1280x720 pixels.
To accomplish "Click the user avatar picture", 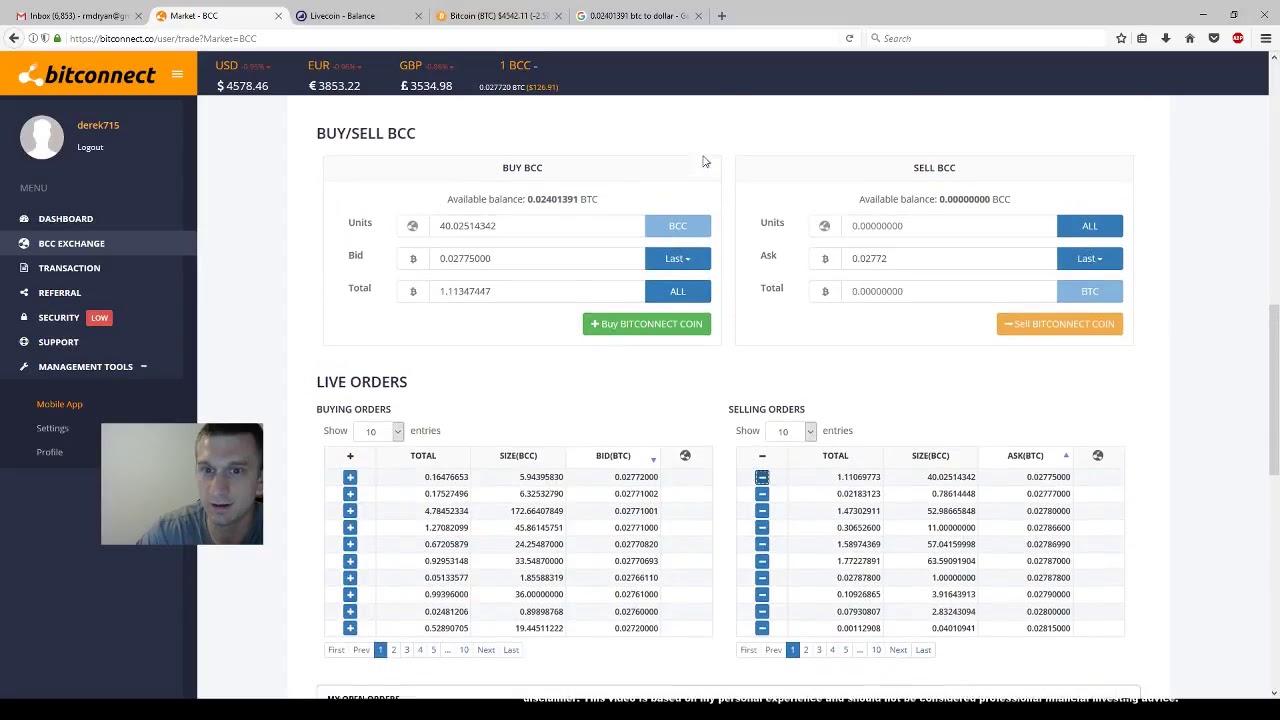I will pyautogui.click(x=41, y=137).
